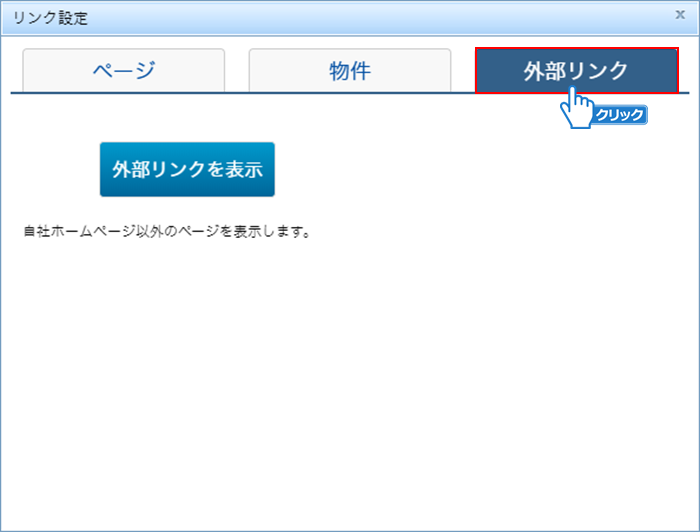Open the 物件 tab
Image resolution: width=700 pixels, height=532 pixels.
[x=349, y=70]
